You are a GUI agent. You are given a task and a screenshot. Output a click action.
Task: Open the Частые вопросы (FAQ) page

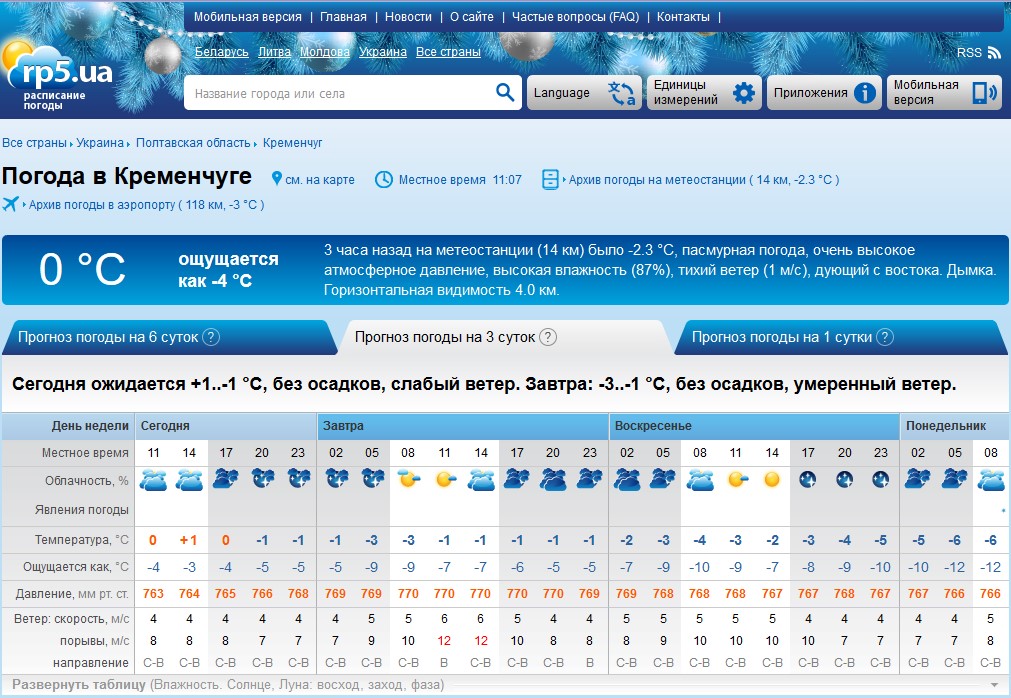point(575,17)
